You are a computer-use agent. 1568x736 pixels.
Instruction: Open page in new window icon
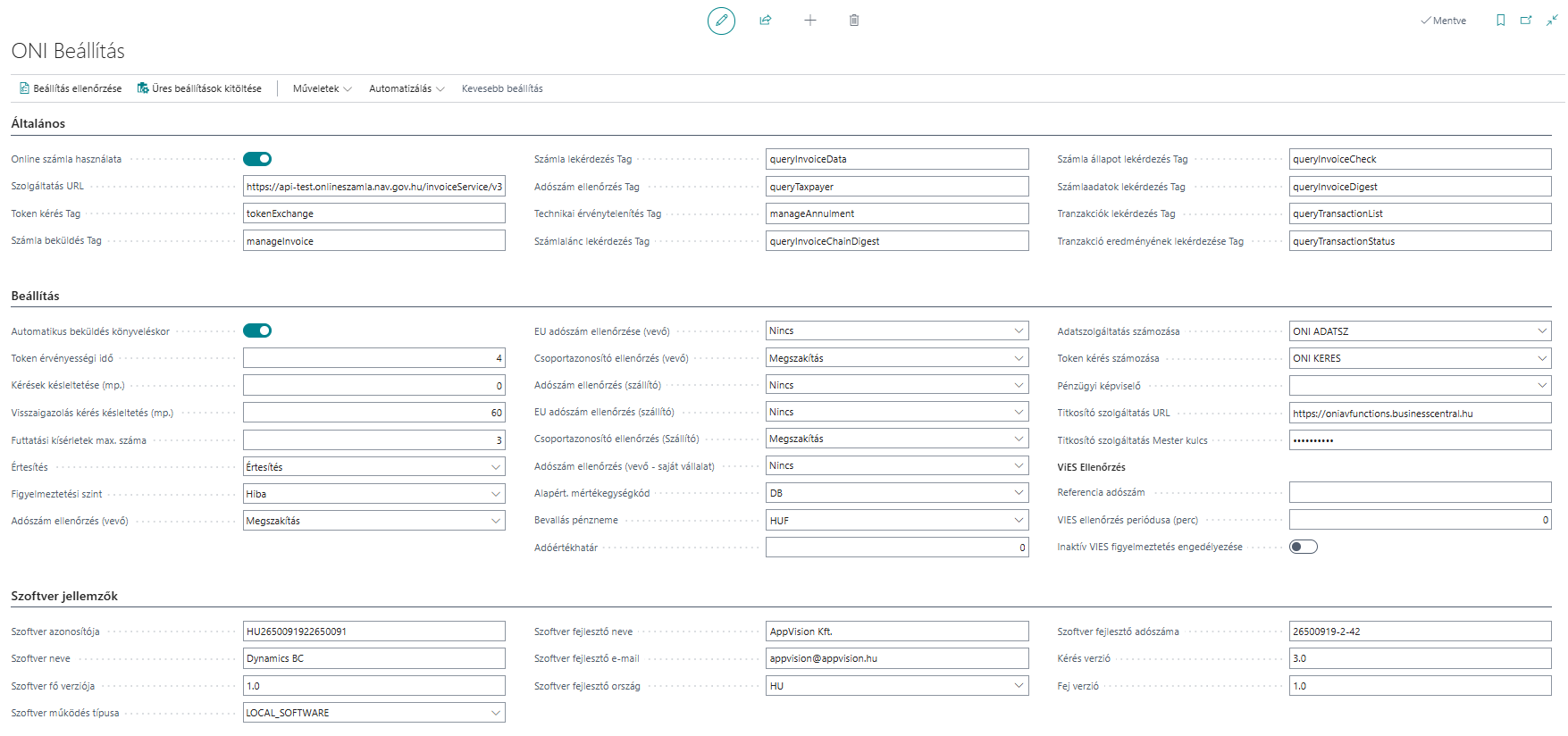[x=1526, y=20]
